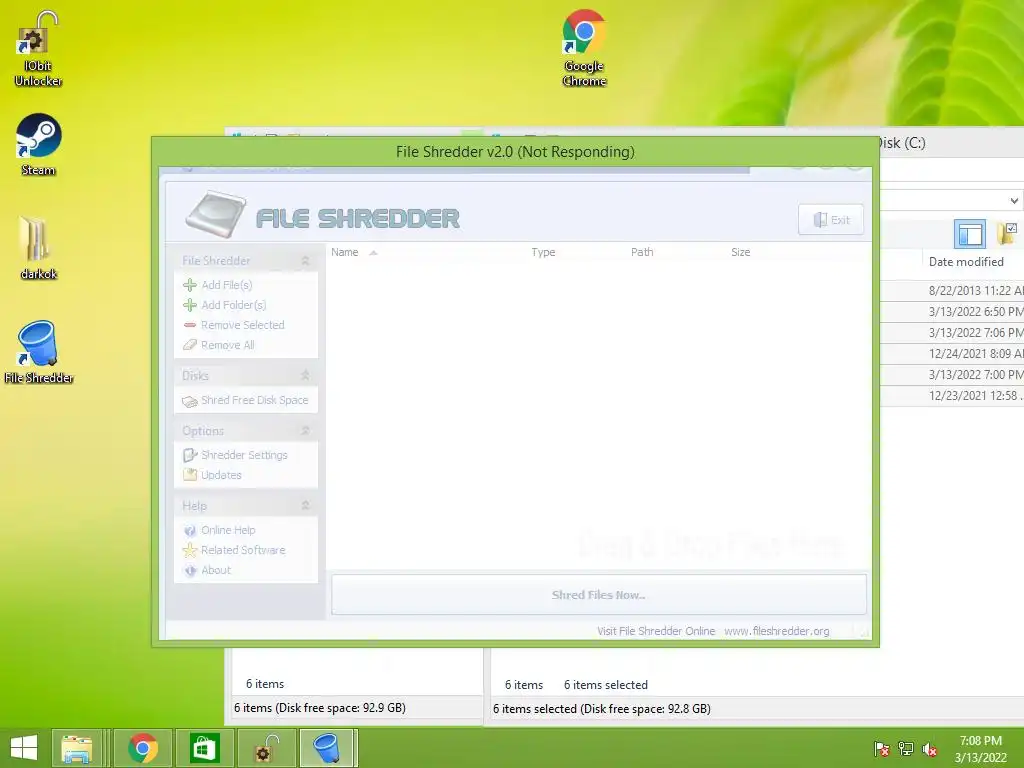1024x768 pixels.
Task: Click the File Shredder hard drive logo
Action: click(x=216, y=214)
